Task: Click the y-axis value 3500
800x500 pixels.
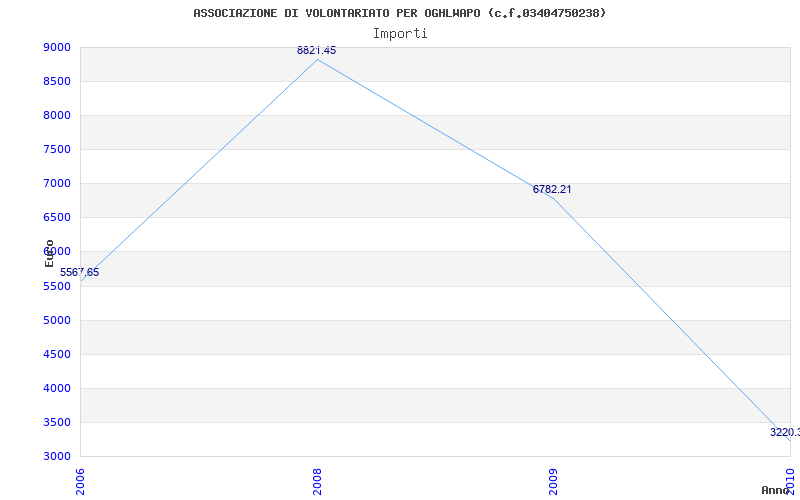Action: point(58,422)
